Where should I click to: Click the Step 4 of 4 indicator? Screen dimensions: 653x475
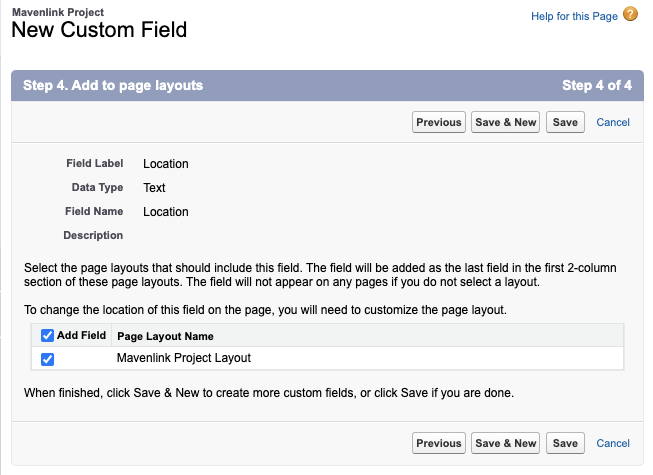tap(597, 85)
